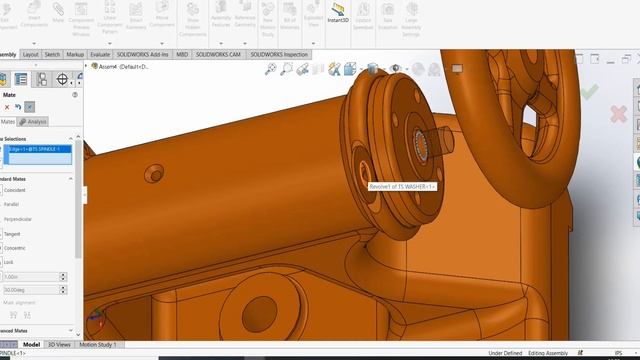The image size is (640, 360).
Task: Toggle the Keep Visible pin in the Mate panel
Action: coord(29,107)
